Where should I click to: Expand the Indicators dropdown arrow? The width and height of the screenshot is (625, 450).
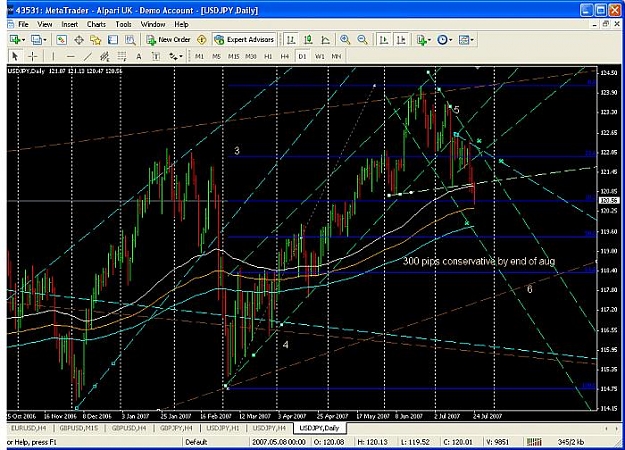tap(429, 40)
